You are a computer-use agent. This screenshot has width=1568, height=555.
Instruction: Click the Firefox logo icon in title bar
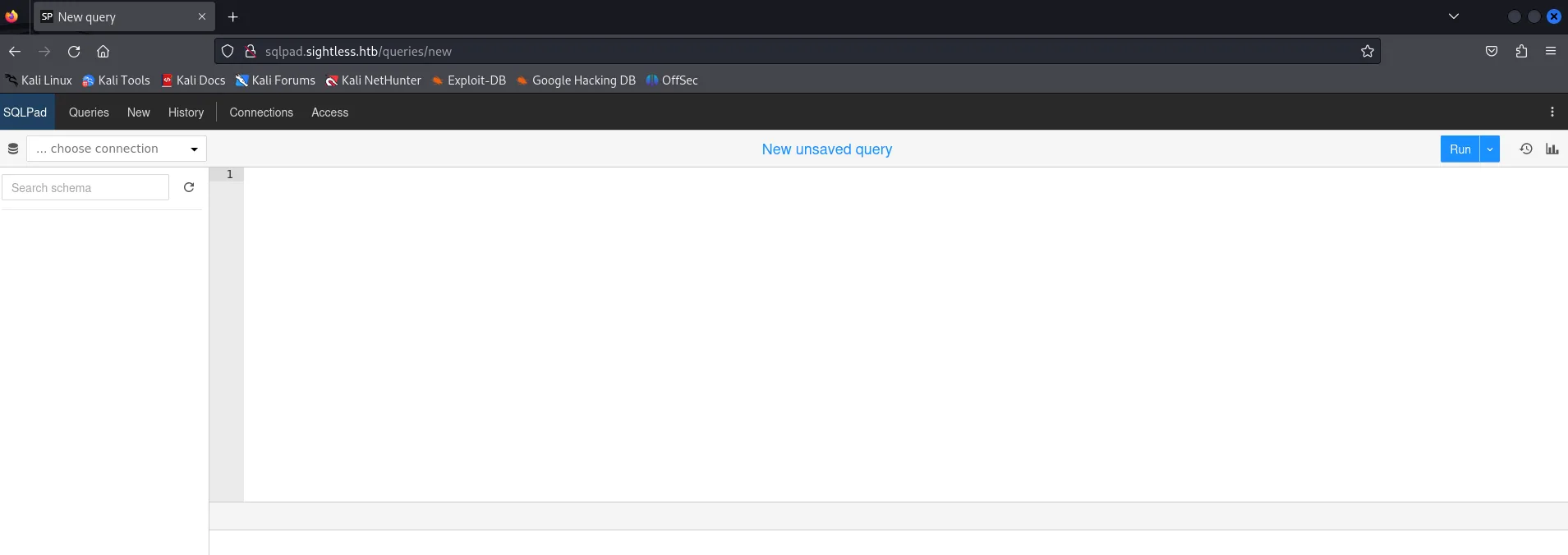[x=11, y=16]
